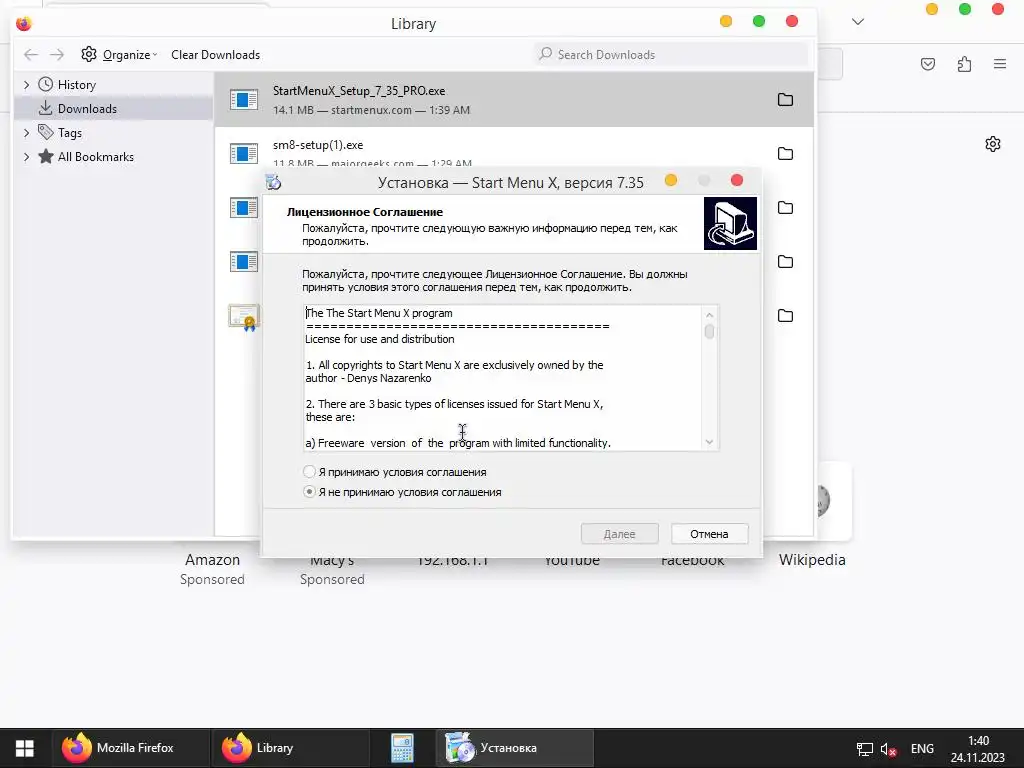This screenshot has height=768, width=1024.
Task: Open the calculator taskbar icon
Action: coord(402,748)
